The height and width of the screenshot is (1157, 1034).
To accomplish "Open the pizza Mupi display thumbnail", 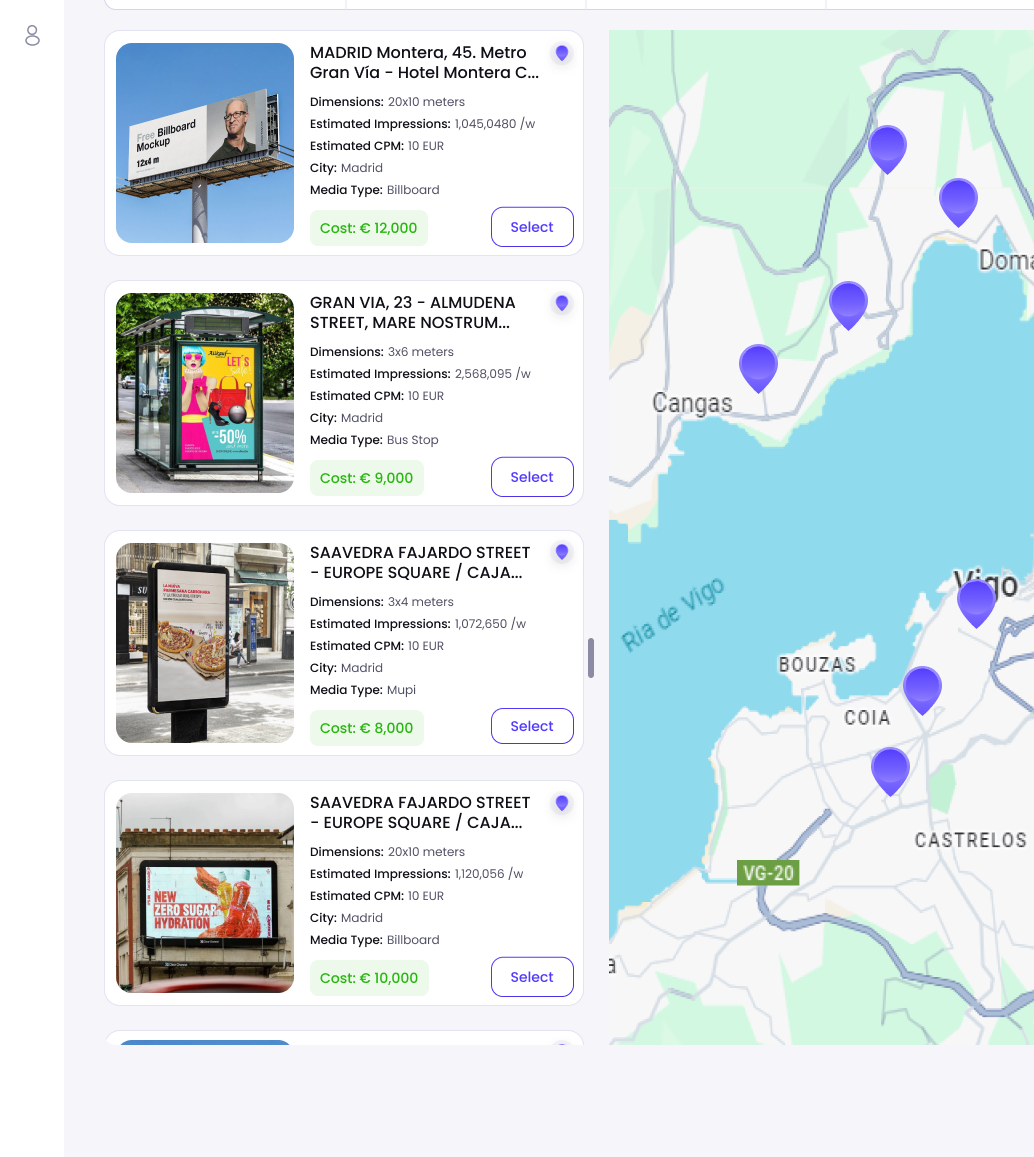I will pyautogui.click(x=205, y=643).
